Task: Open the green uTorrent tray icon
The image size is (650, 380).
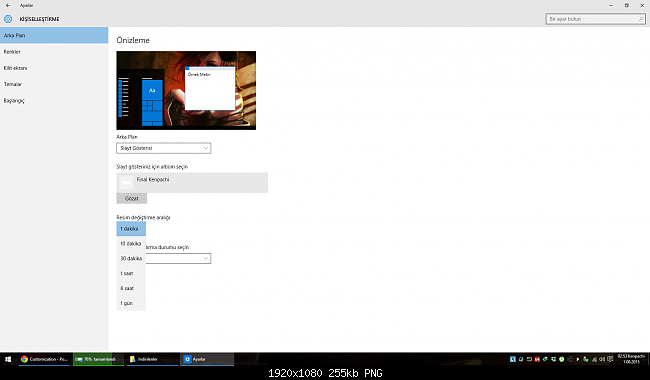Action: coord(562,359)
